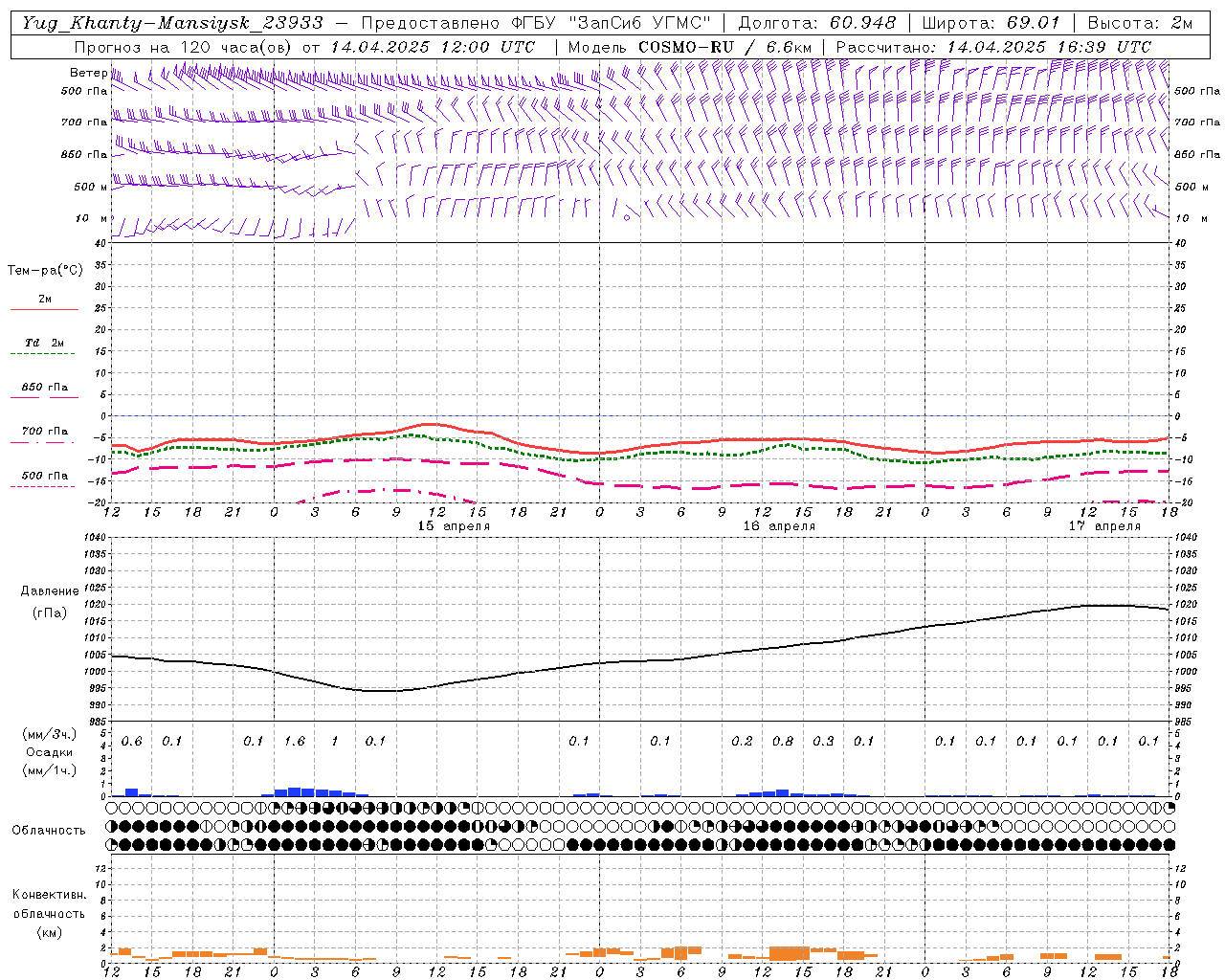The height and width of the screenshot is (980, 1225).
Task: Click the 0.2 precipitation amount
Action: pyautogui.click(x=742, y=742)
